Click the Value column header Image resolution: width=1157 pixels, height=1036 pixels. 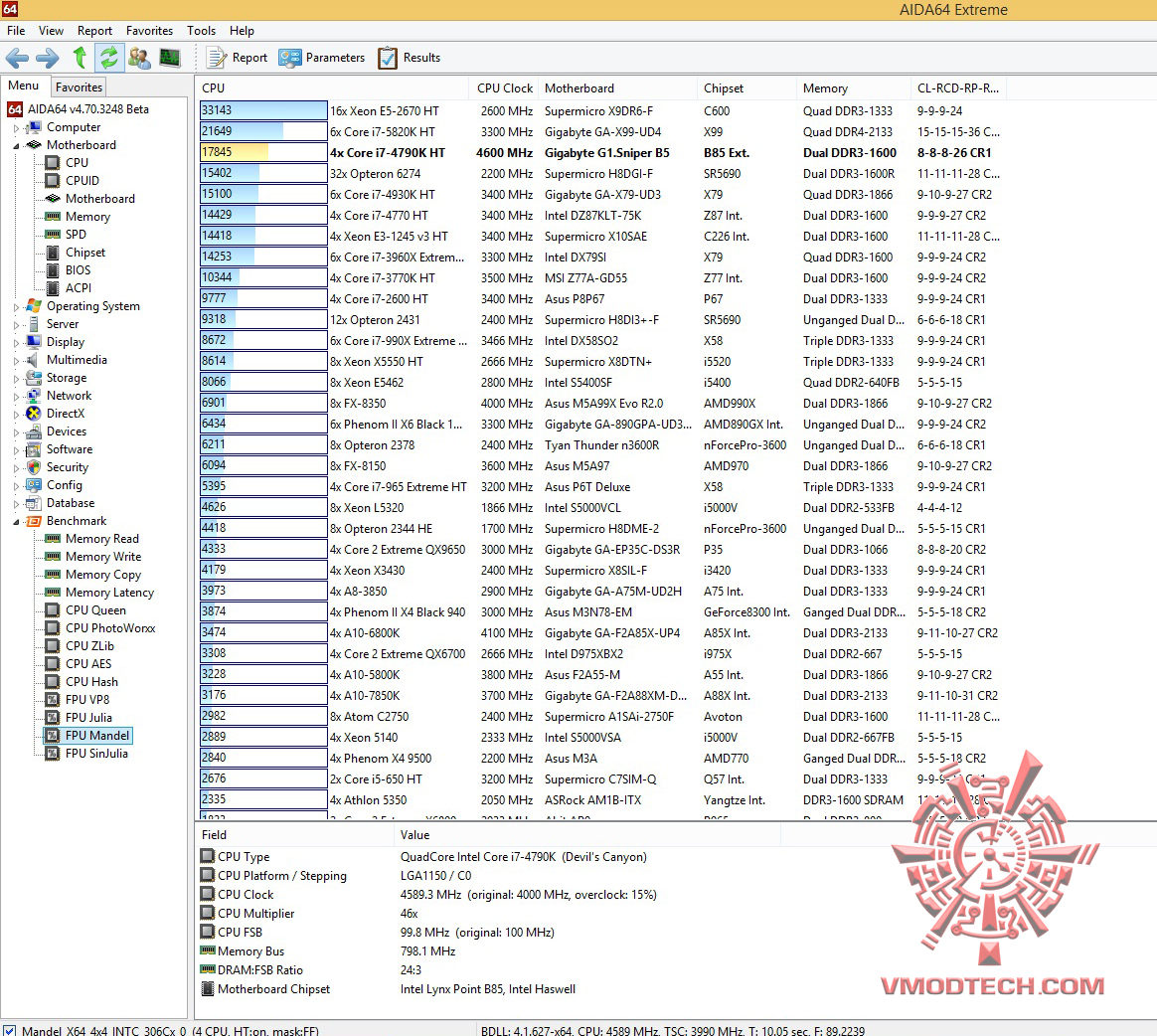point(586,834)
